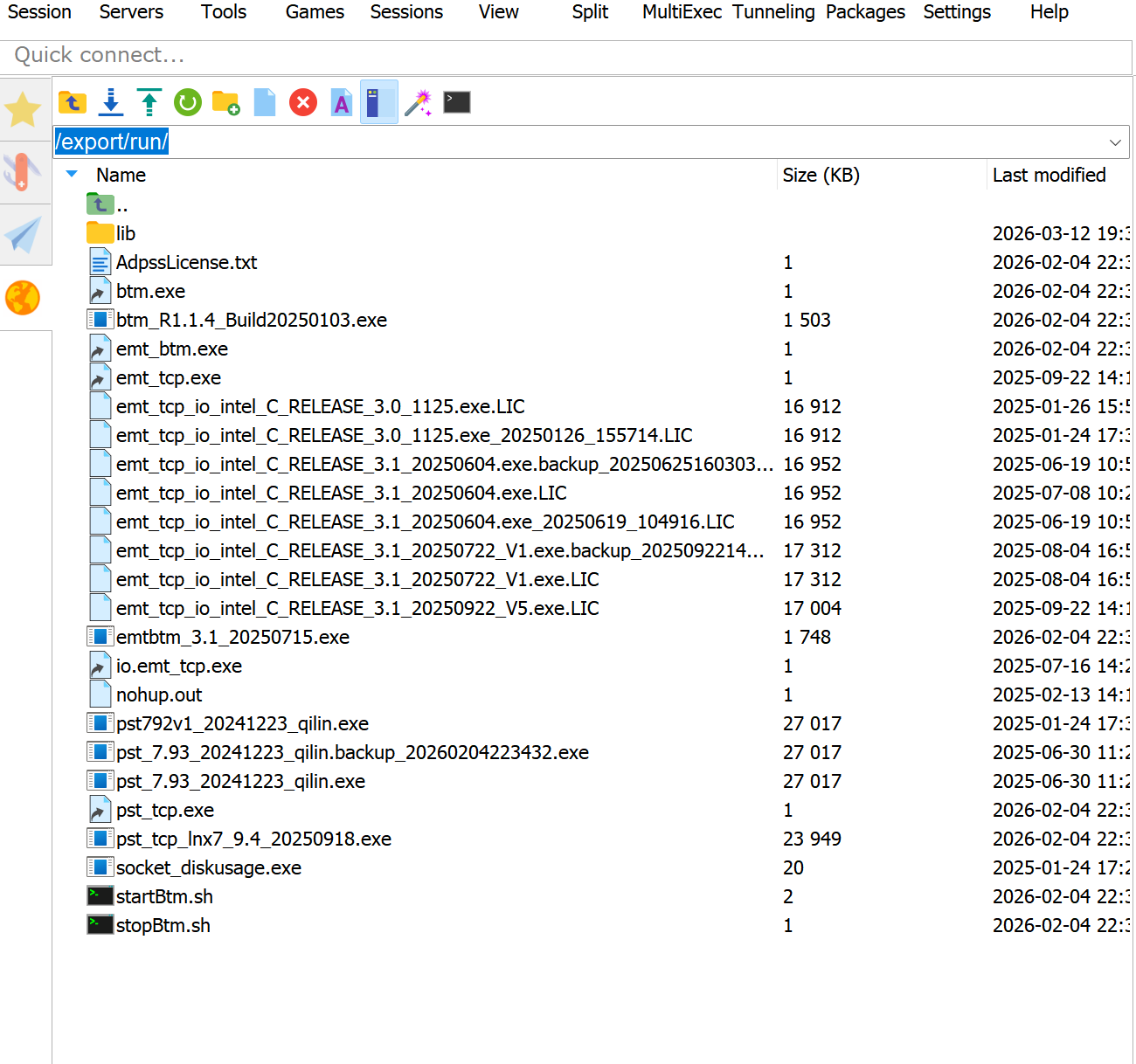Screen dimensions: 1136x1064
Task: Sort by the Size (KB) column header
Action: (821, 175)
